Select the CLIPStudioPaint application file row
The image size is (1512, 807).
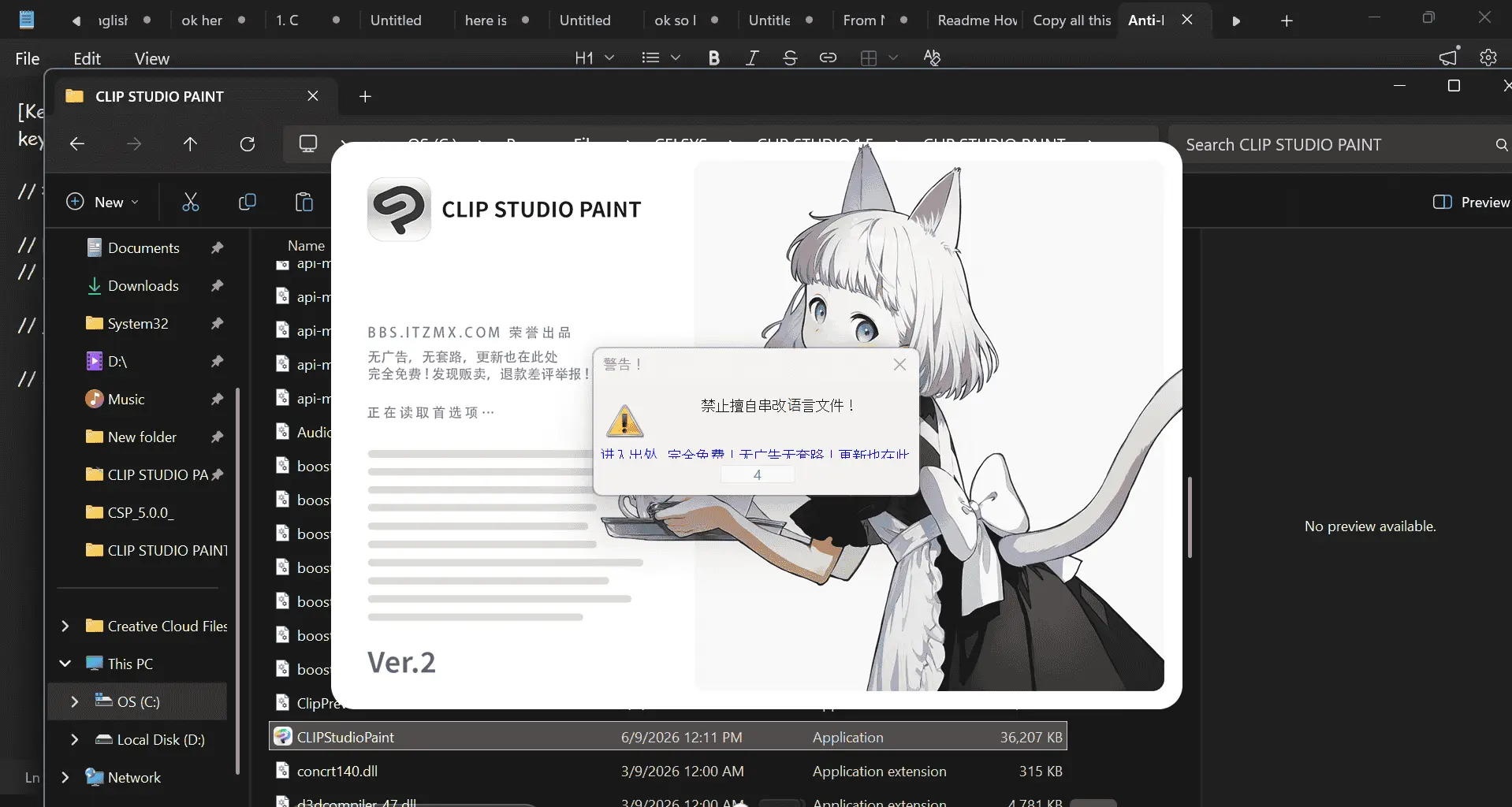[668, 737]
